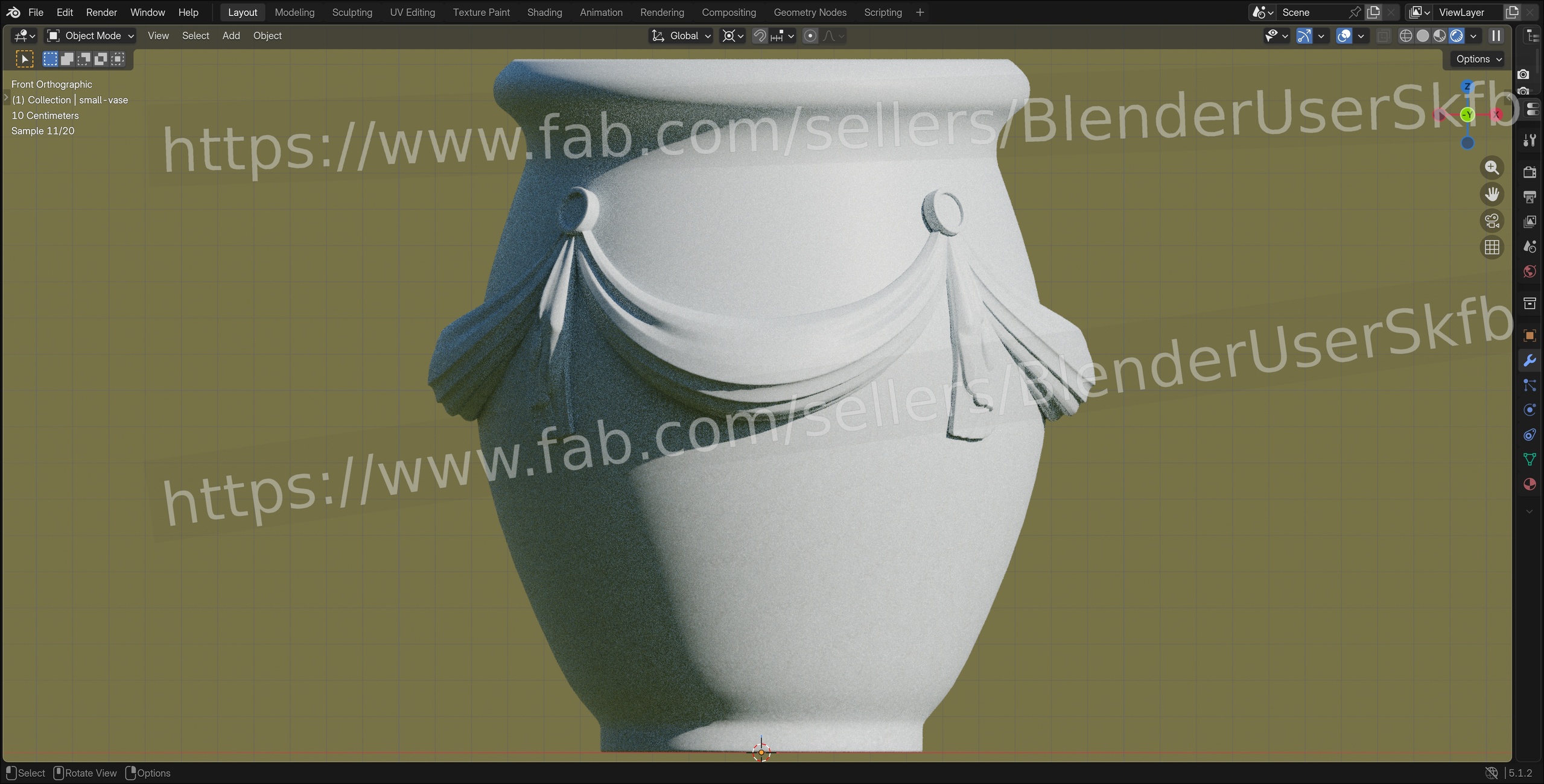This screenshot has height=784, width=1544.
Task: Create a new scene with copy icon
Action: click(x=1374, y=12)
